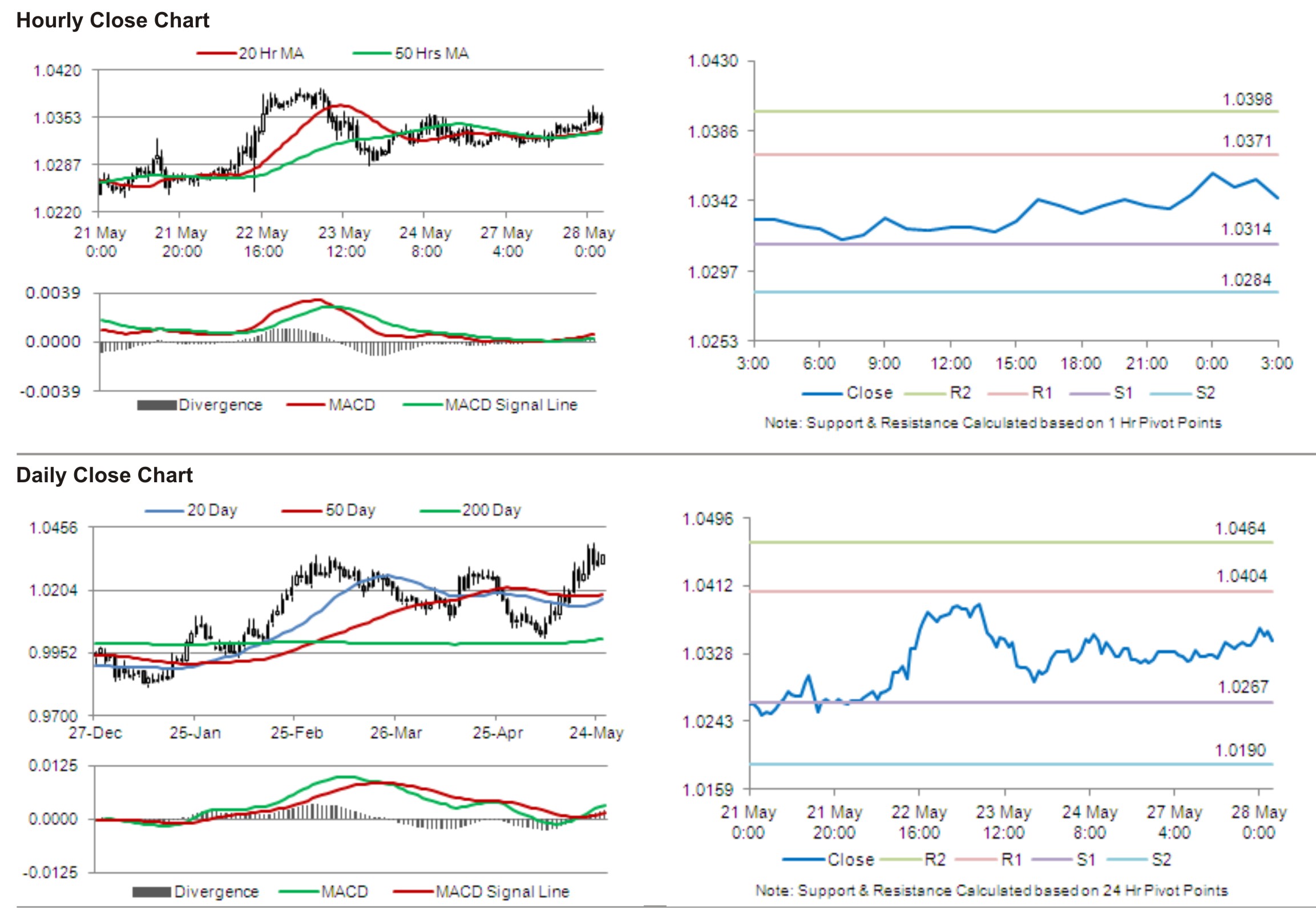Viewport: 1316px width, 908px height.
Task: Click the 25-Feb date axis label
Action: [297, 732]
